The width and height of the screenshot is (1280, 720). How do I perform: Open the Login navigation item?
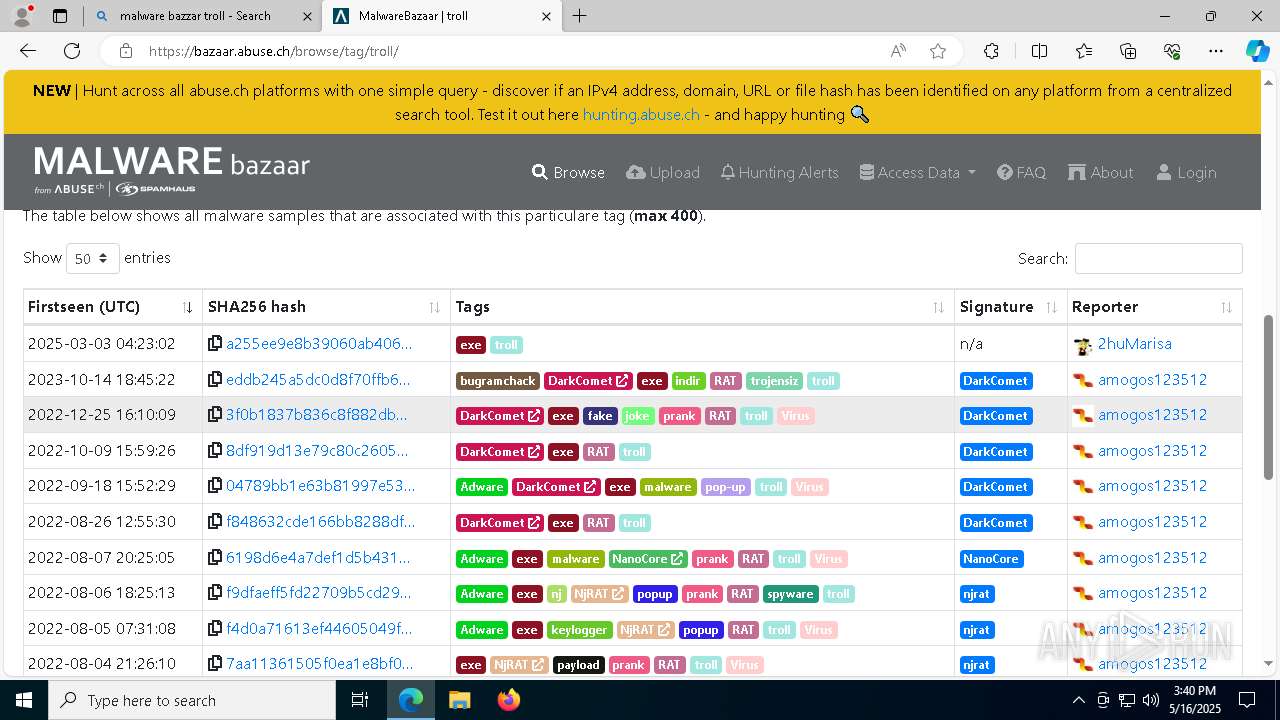1186,172
